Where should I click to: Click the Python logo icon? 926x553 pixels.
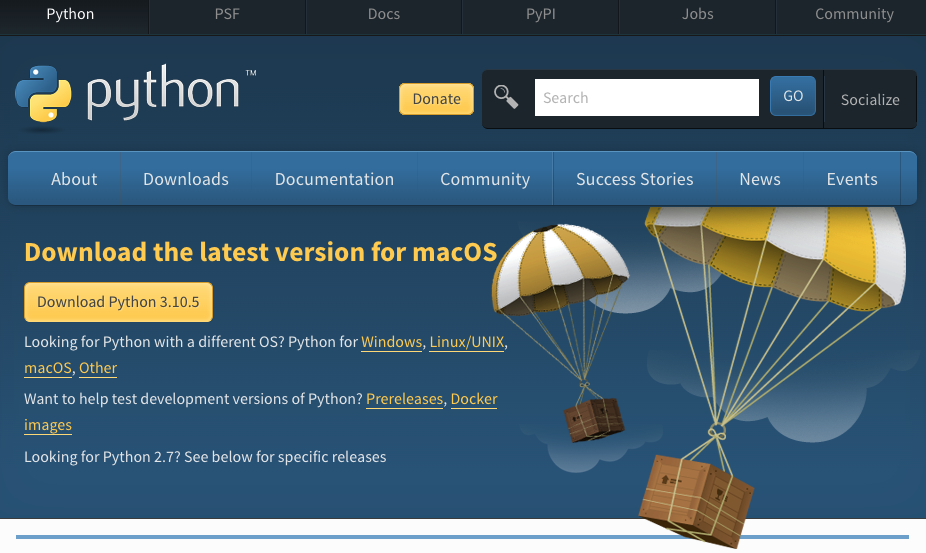click(43, 94)
